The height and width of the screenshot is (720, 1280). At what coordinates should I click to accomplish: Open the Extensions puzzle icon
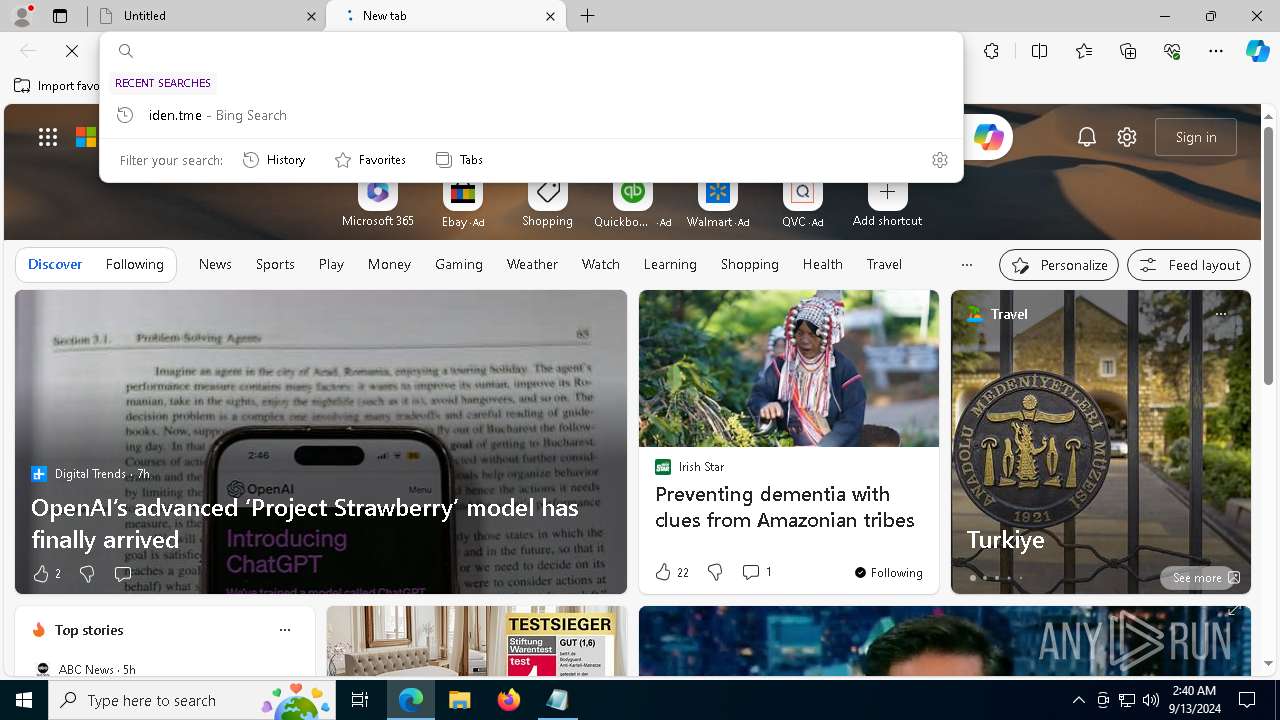pos(991,51)
